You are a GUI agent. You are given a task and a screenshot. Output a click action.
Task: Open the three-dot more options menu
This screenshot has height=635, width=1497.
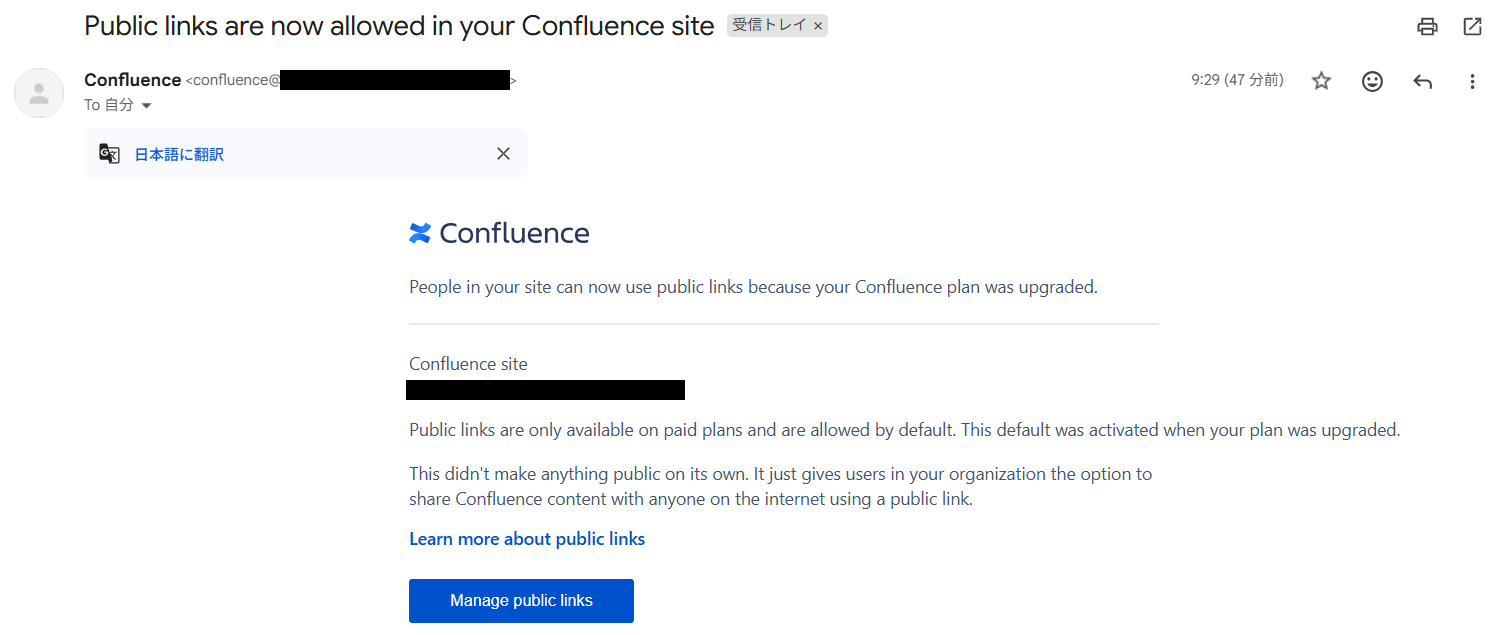point(1472,81)
